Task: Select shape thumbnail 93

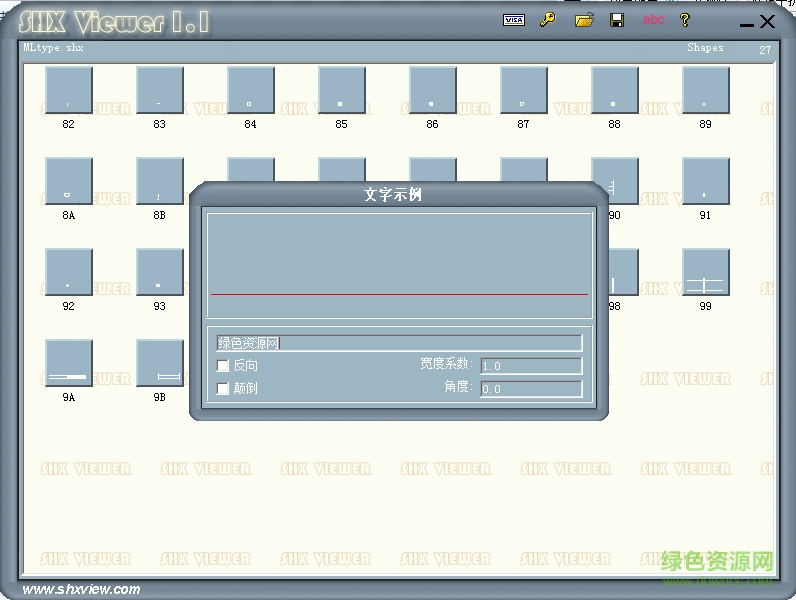Action: (x=159, y=272)
